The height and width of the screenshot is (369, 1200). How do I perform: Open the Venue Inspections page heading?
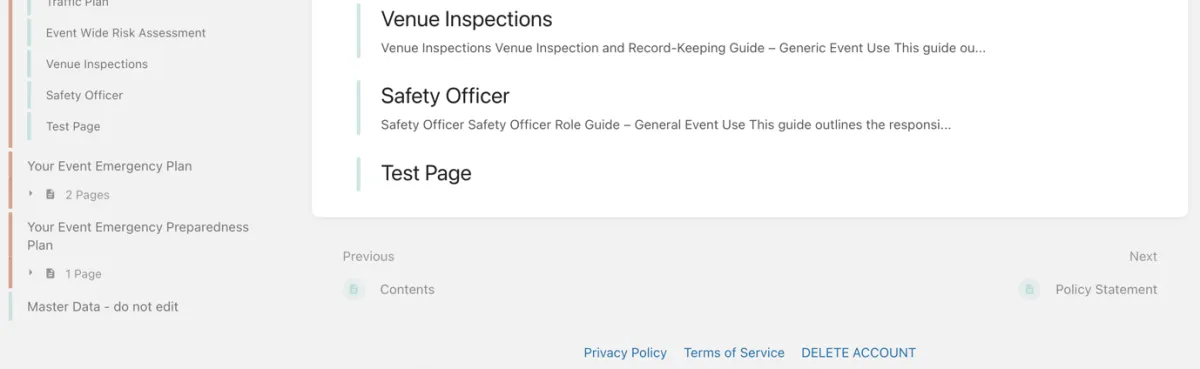click(x=466, y=19)
